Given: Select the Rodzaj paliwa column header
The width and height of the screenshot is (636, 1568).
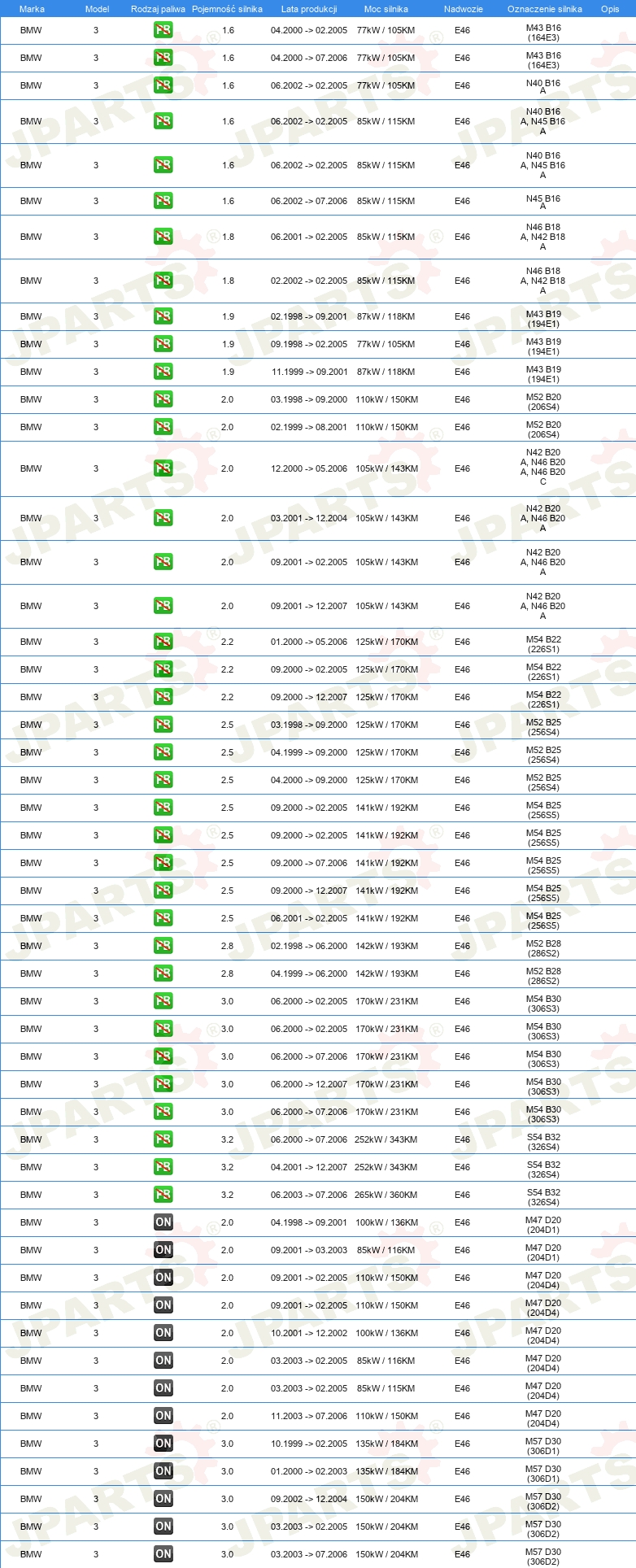Looking at the screenshot, I should tap(158, 9).
